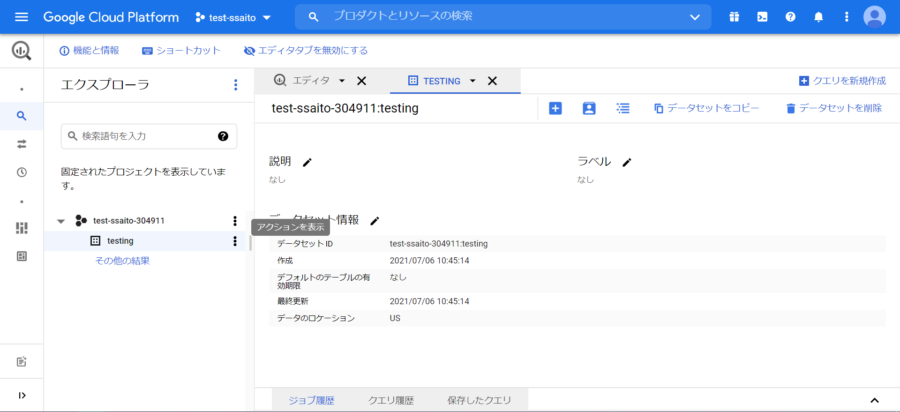Click the share dataset person icon
Image resolution: width=900 pixels, height=412 pixels.
pos(589,108)
